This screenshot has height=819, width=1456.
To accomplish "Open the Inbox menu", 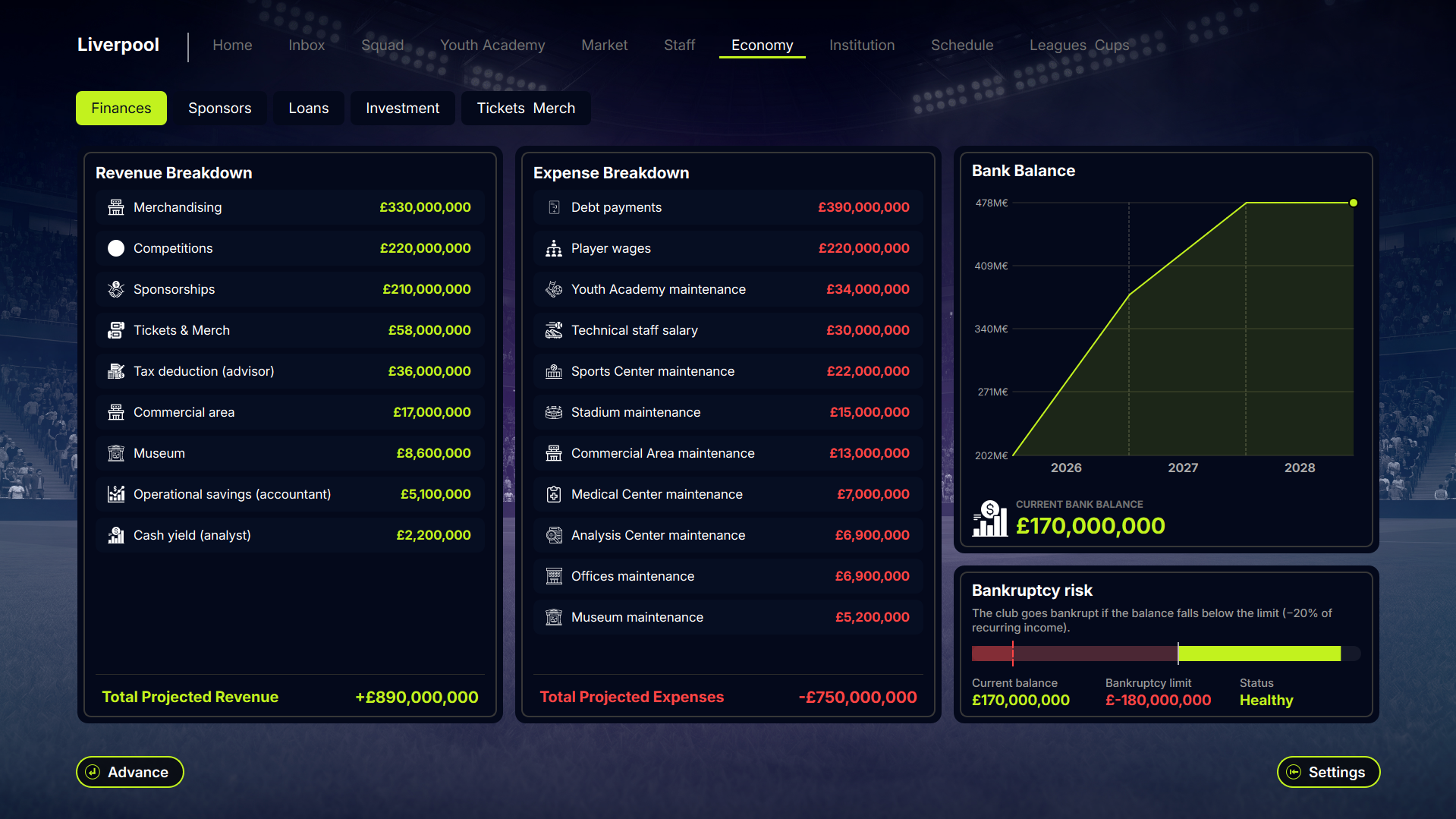I will tap(307, 45).
